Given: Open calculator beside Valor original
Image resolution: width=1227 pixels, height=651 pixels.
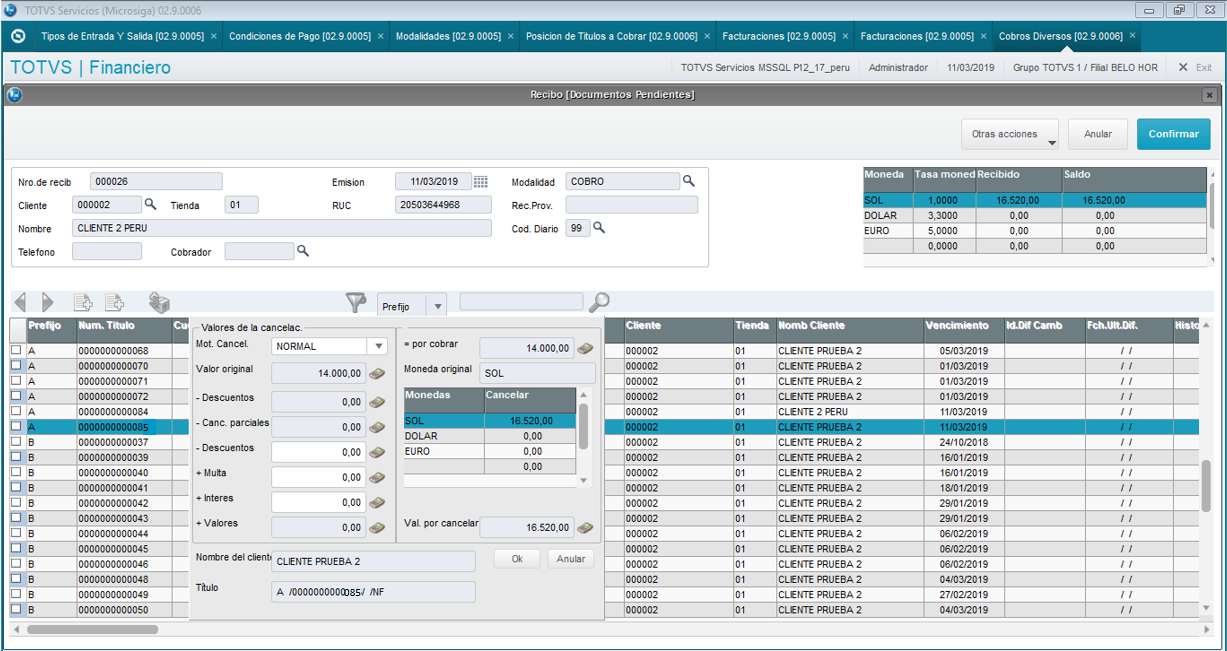Looking at the screenshot, I should [377, 374].
